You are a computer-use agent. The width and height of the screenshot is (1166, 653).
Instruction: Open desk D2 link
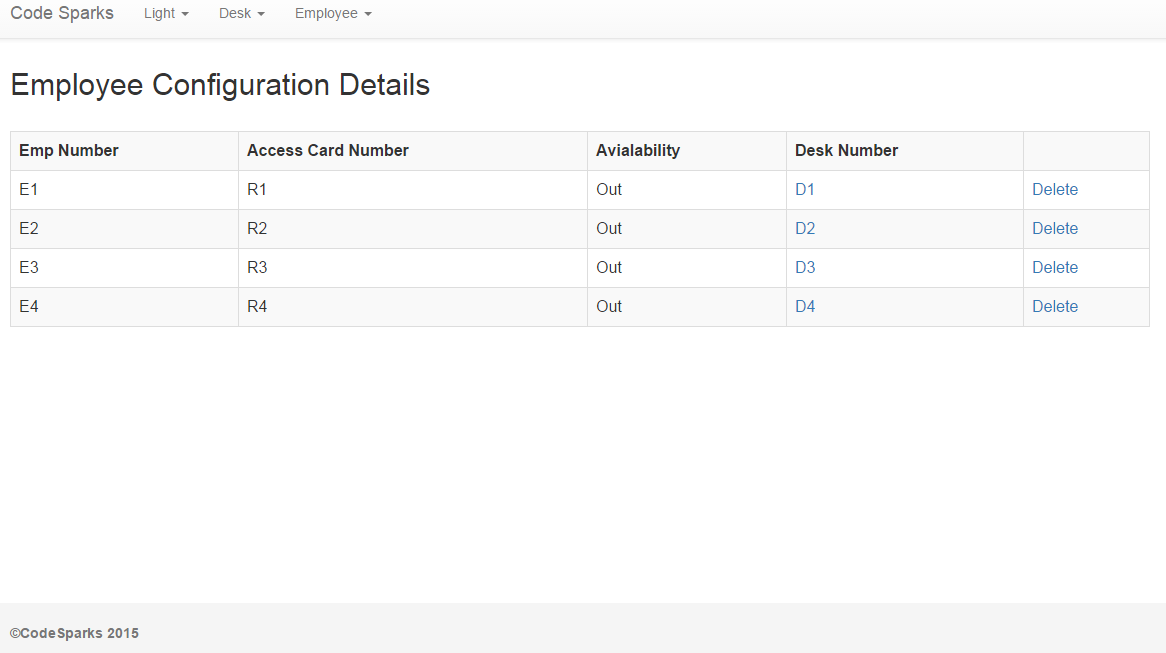point(805,228)
